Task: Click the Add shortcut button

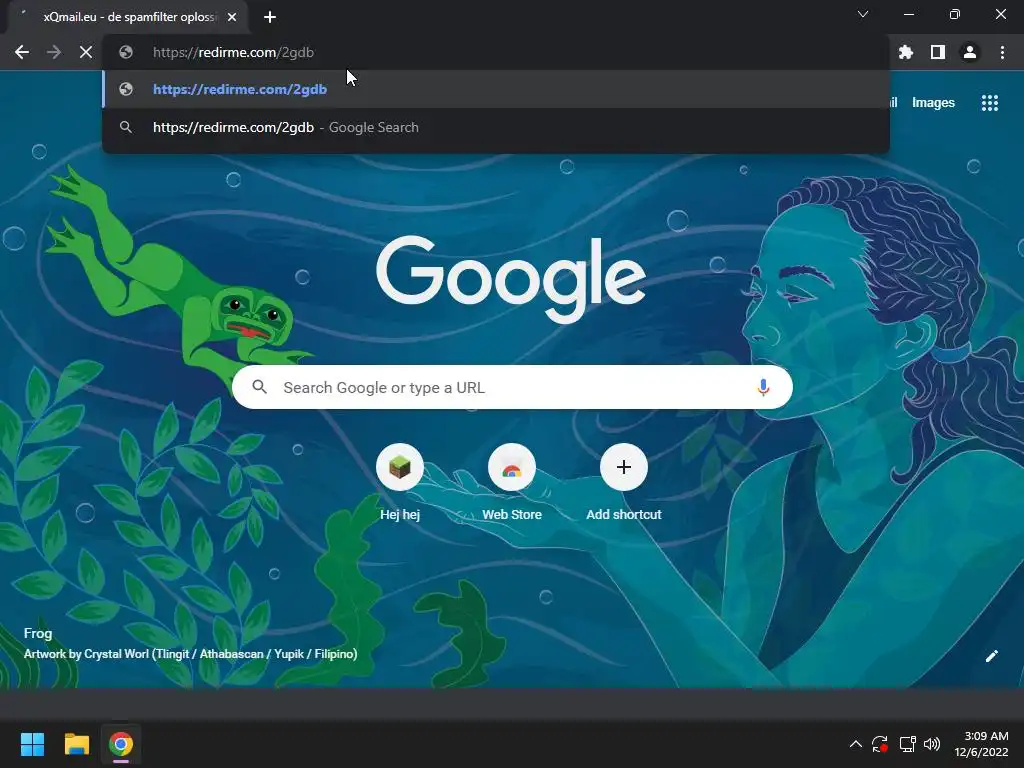Action: pyautogui.click(x=624, y=483)
